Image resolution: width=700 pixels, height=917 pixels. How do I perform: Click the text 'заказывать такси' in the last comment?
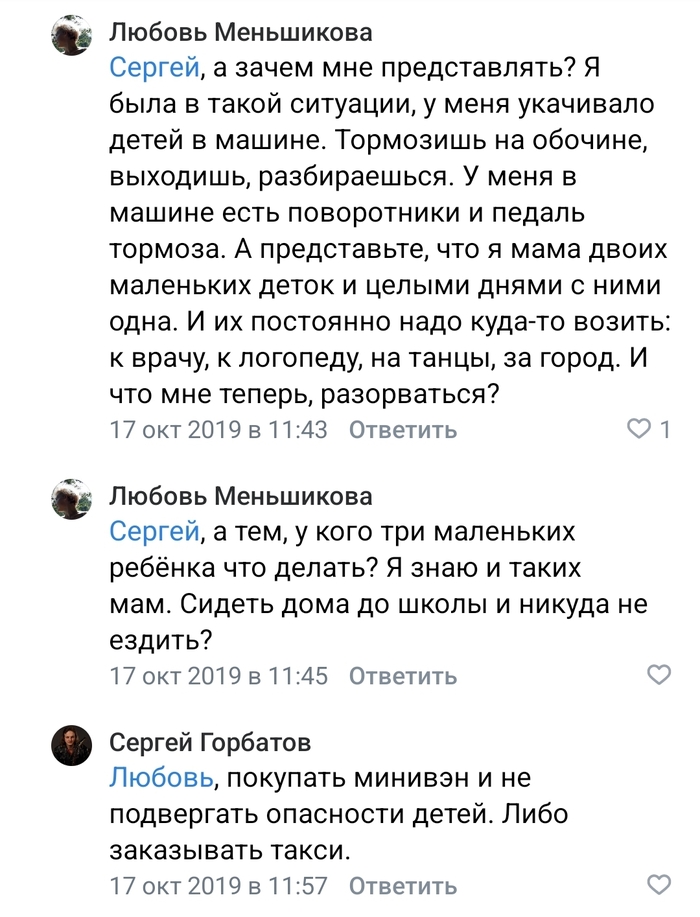tap(230, 850)
